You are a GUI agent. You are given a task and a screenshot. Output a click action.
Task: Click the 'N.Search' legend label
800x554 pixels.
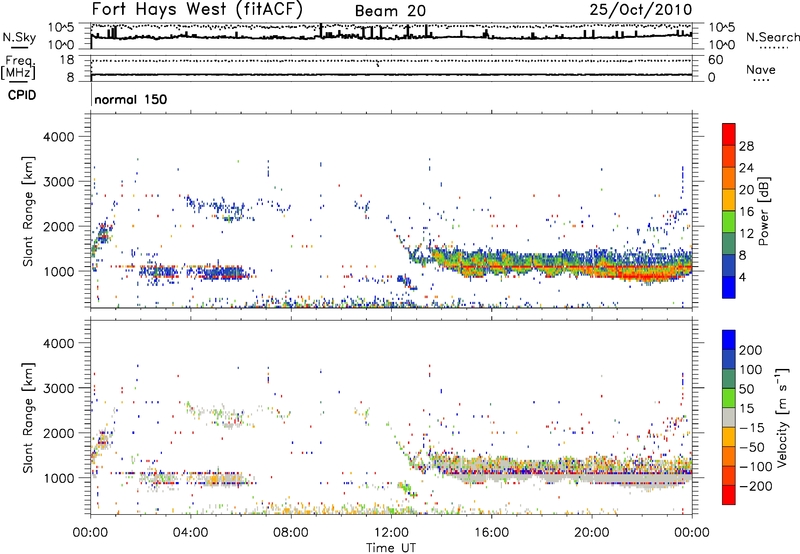[x=772, y=37]
